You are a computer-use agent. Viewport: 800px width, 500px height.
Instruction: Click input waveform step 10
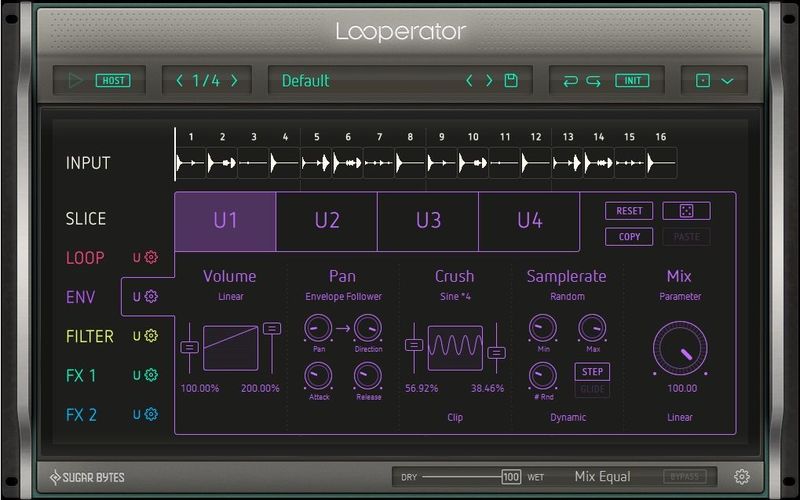(x=473, y=163)
